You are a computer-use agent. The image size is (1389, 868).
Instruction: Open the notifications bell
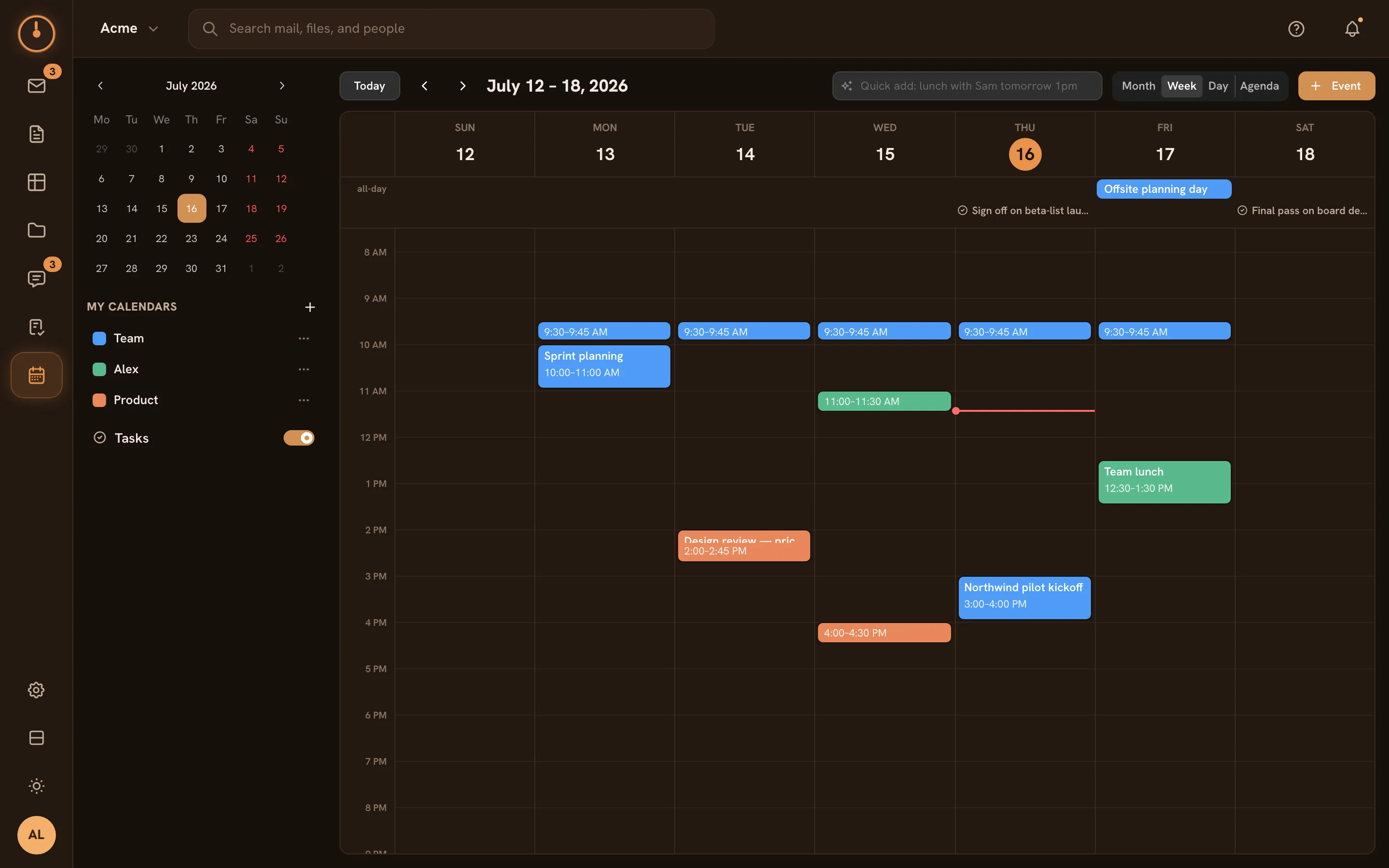pyautogui.click(x=1352, y=29)
